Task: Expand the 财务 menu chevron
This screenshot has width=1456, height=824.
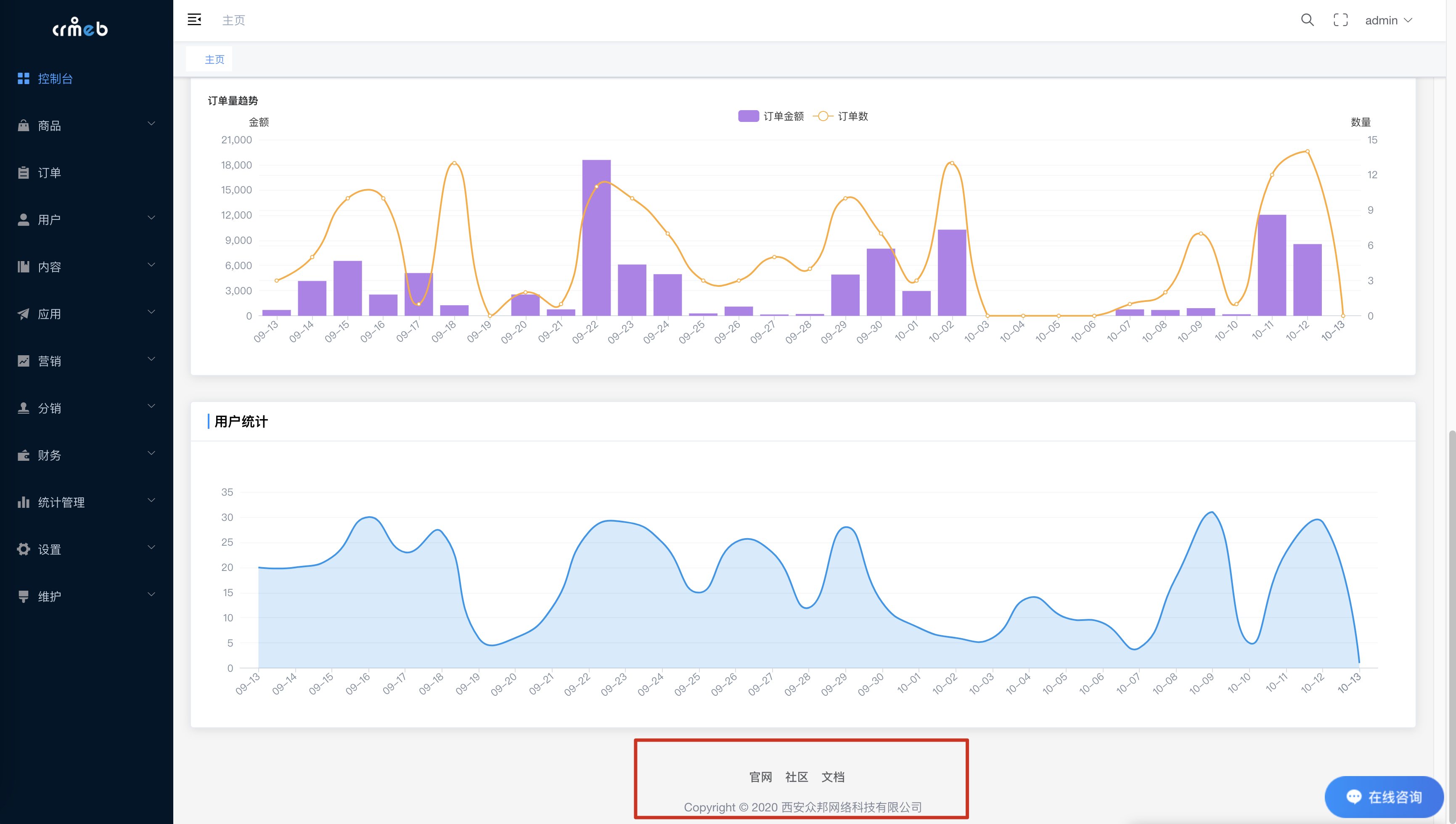Action: [x=151, y=453]
